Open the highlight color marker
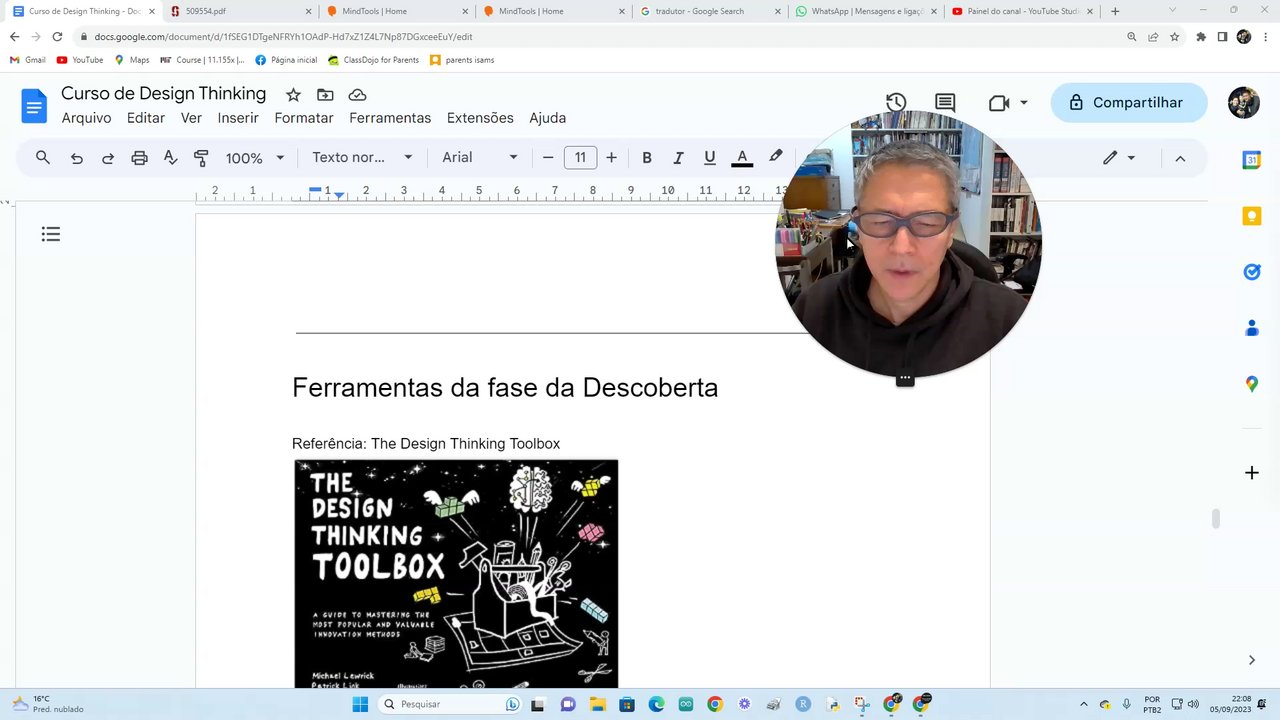 (x=775, y=157)
